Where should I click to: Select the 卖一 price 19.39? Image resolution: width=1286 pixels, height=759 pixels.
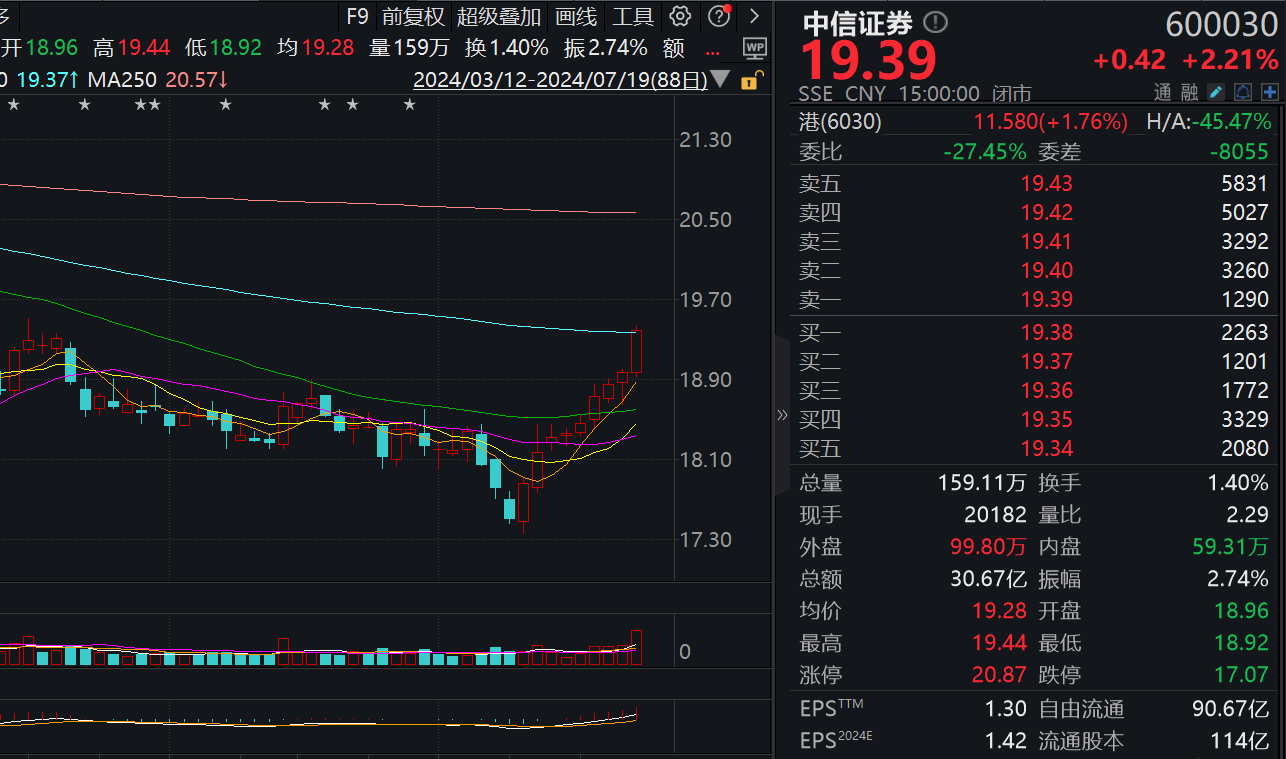(x=1046, y=299)
